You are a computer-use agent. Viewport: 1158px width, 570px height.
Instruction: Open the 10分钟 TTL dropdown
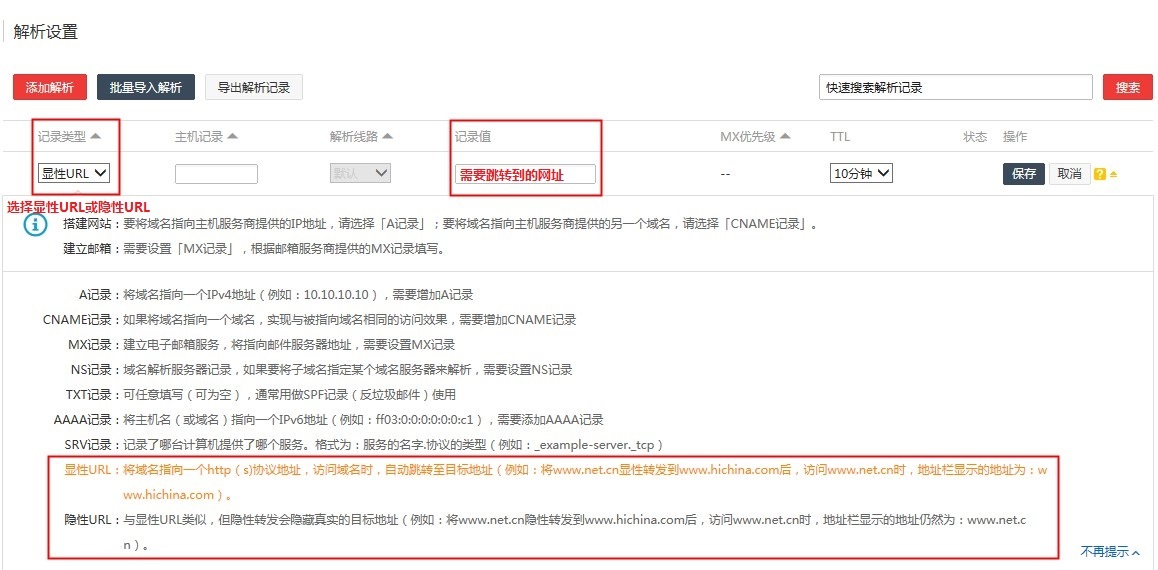point(861,173)
